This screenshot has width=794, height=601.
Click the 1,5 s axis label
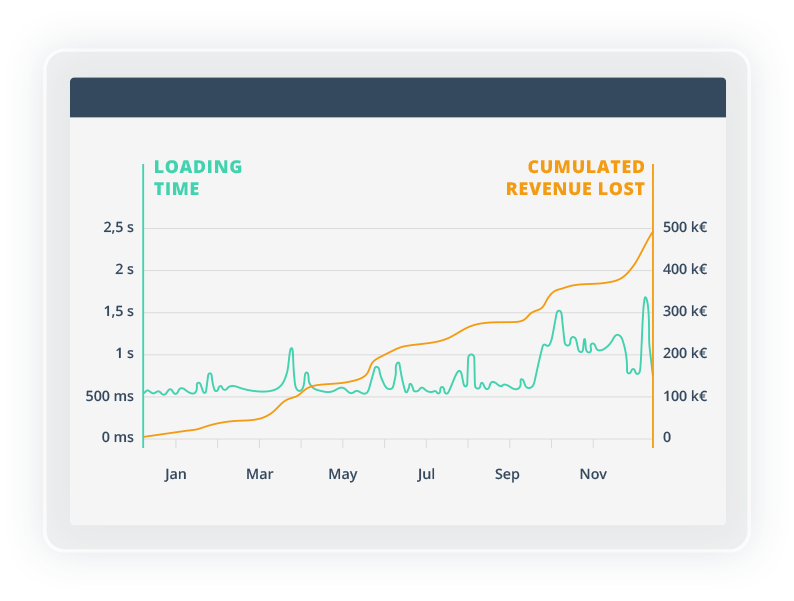pyautogui.click(x=118, y=311)
